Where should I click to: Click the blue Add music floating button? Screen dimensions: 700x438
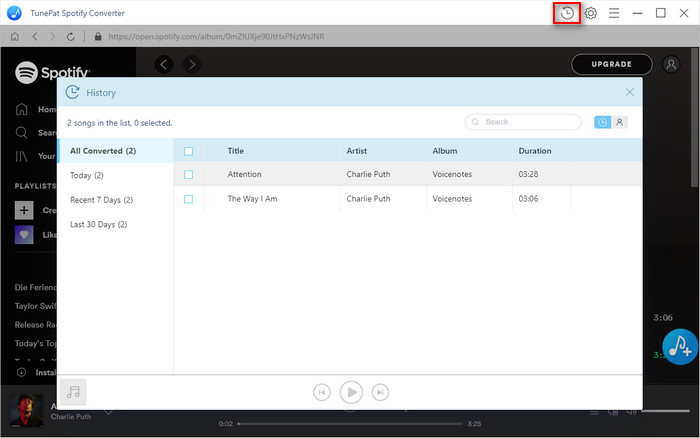point(680,346)
